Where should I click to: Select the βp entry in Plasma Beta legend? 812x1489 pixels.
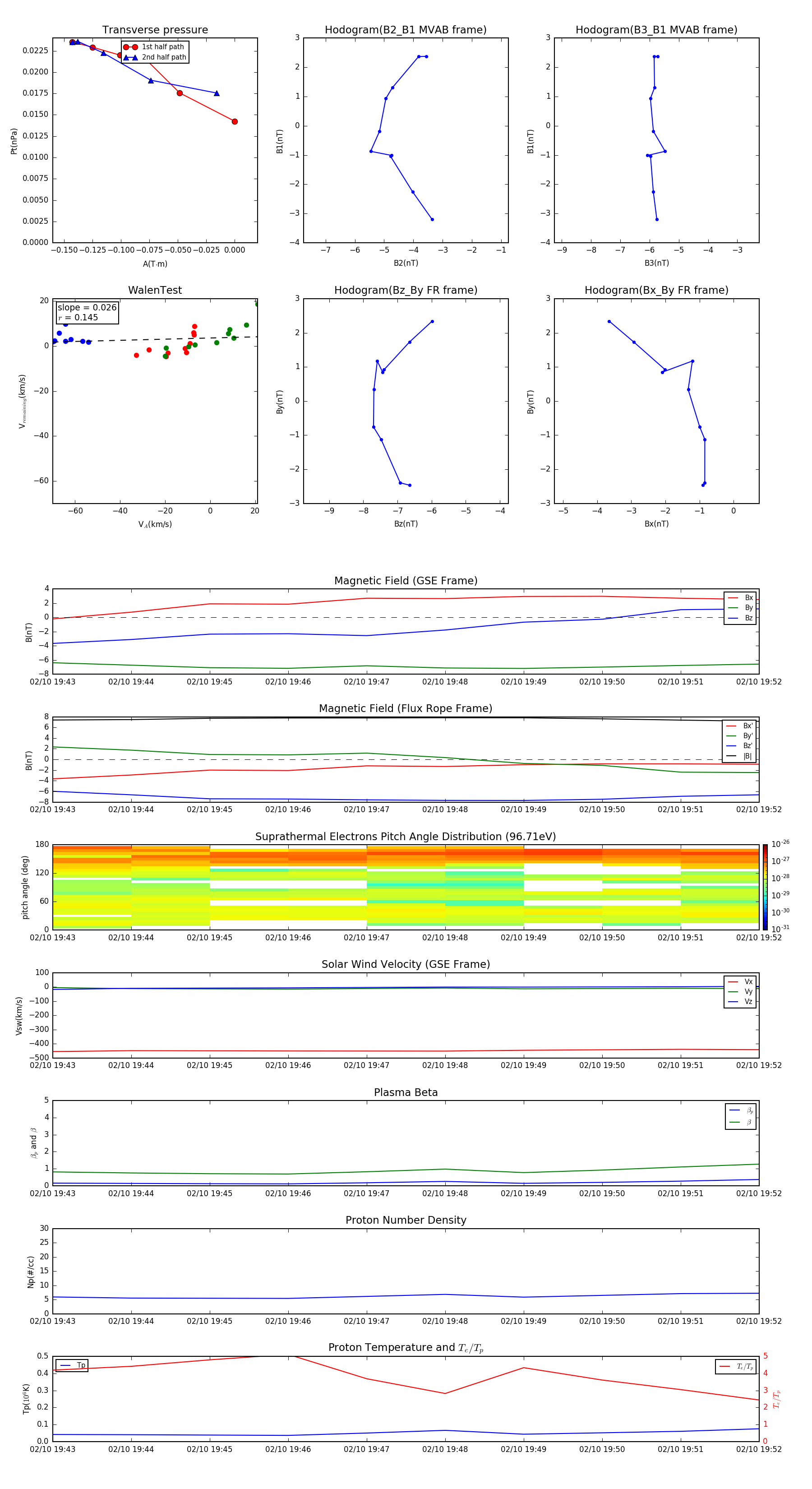point(741,1110)
